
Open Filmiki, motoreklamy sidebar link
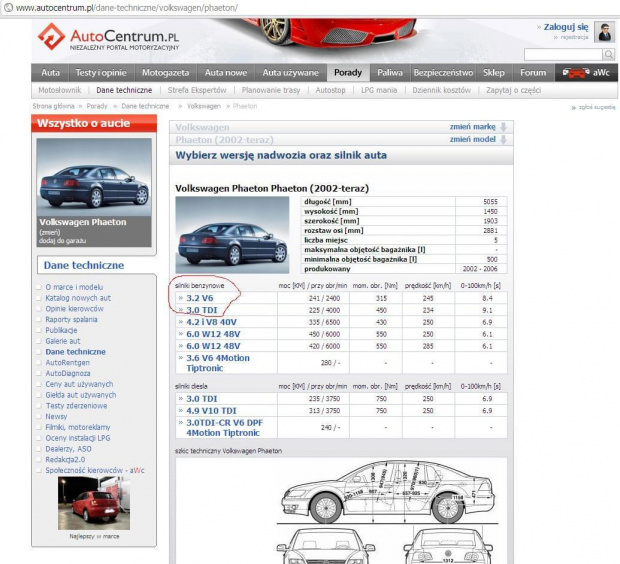pos(78,427)
